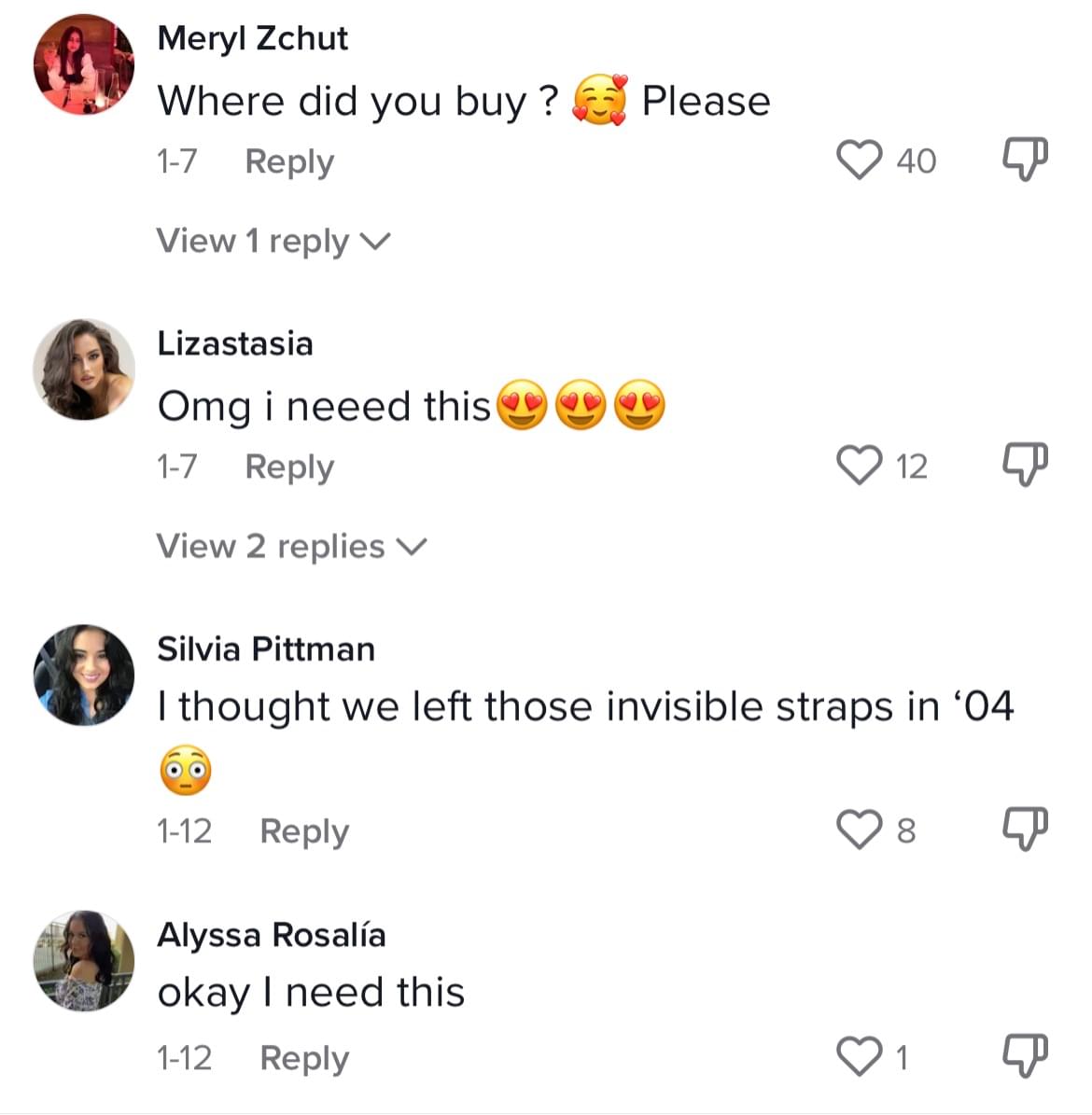Tap the Silvia Pittman username
This screenshot has width=1092, height=1115.
click(x=266, y=648)
